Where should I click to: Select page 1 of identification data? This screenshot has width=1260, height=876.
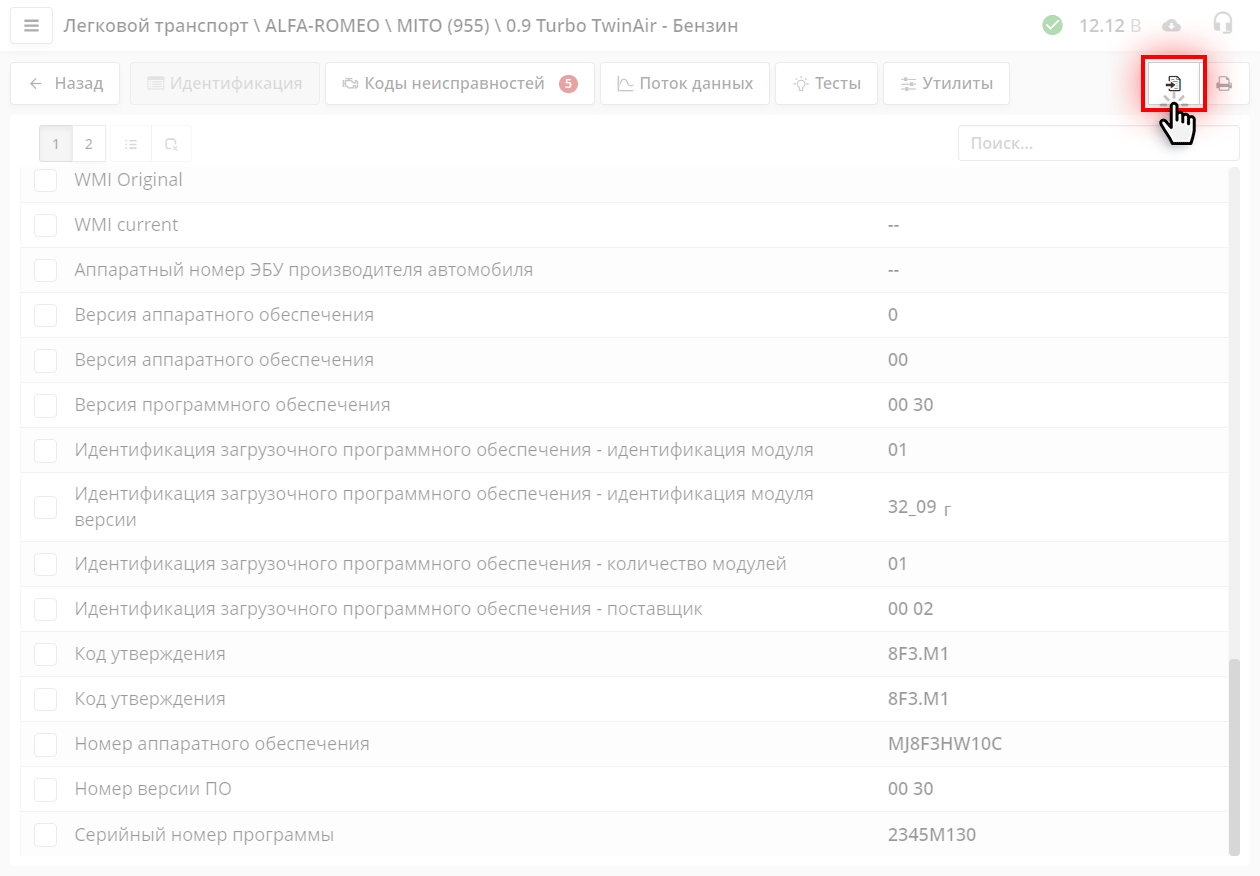(x=56, y=143)
